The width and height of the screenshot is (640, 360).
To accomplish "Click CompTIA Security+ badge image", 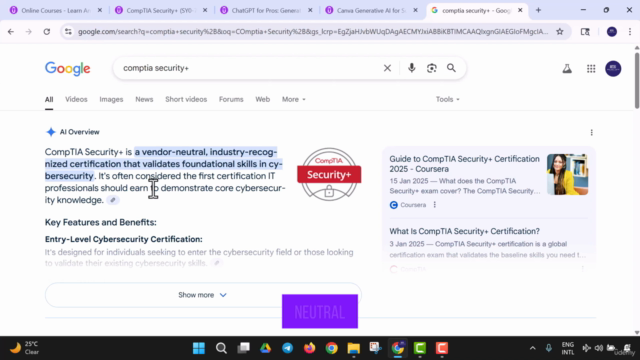I will pyautogui.click(x=329, y=174).
